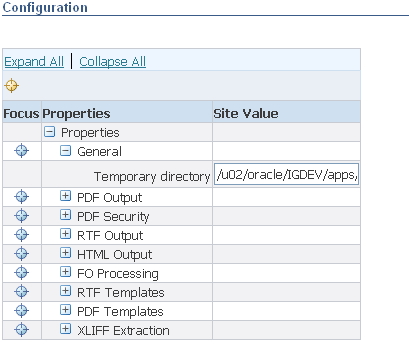Viewport: 409px width, 363px height.
Task: Click the Expand All link
Action: [x=34, y=62]
